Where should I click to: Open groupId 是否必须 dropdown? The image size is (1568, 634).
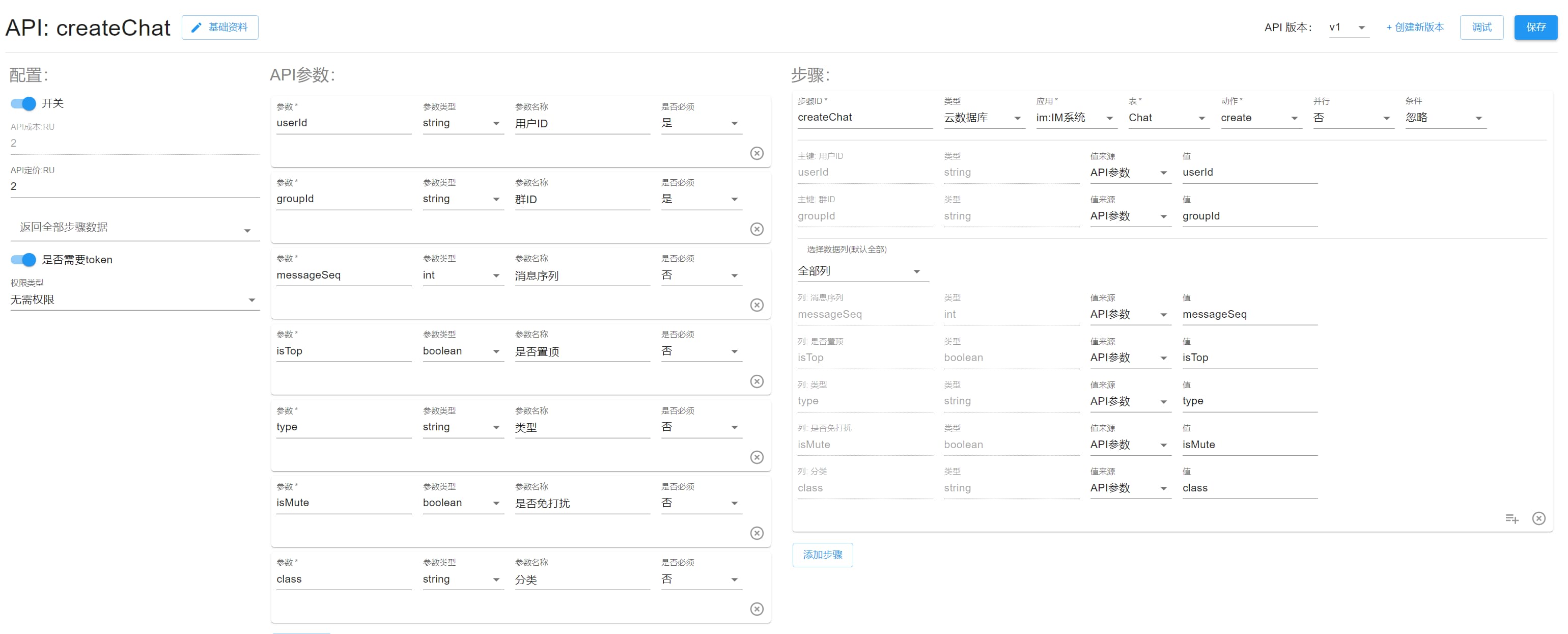[x=701, y=199]
